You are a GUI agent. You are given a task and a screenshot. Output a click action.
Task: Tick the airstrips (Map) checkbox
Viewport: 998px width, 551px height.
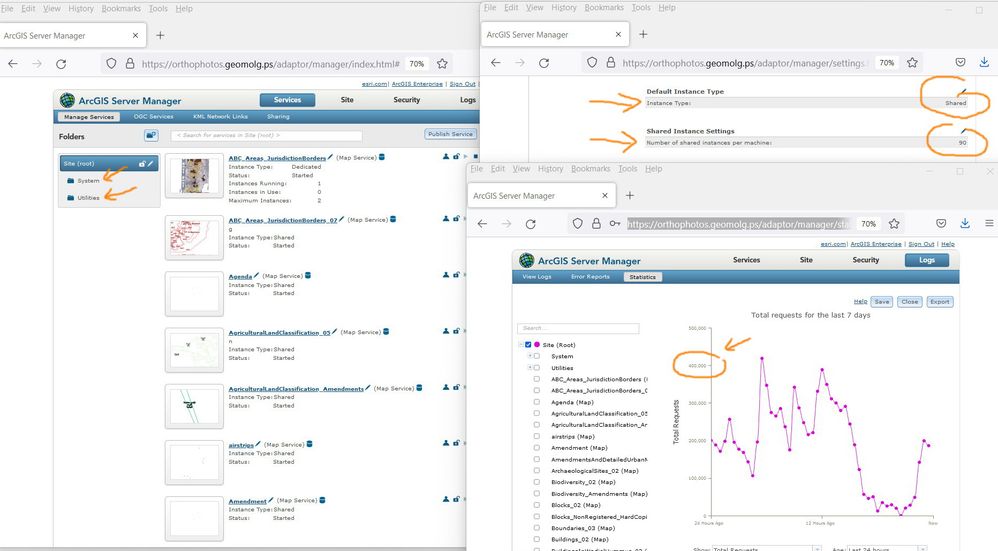[x=537, y=436]
